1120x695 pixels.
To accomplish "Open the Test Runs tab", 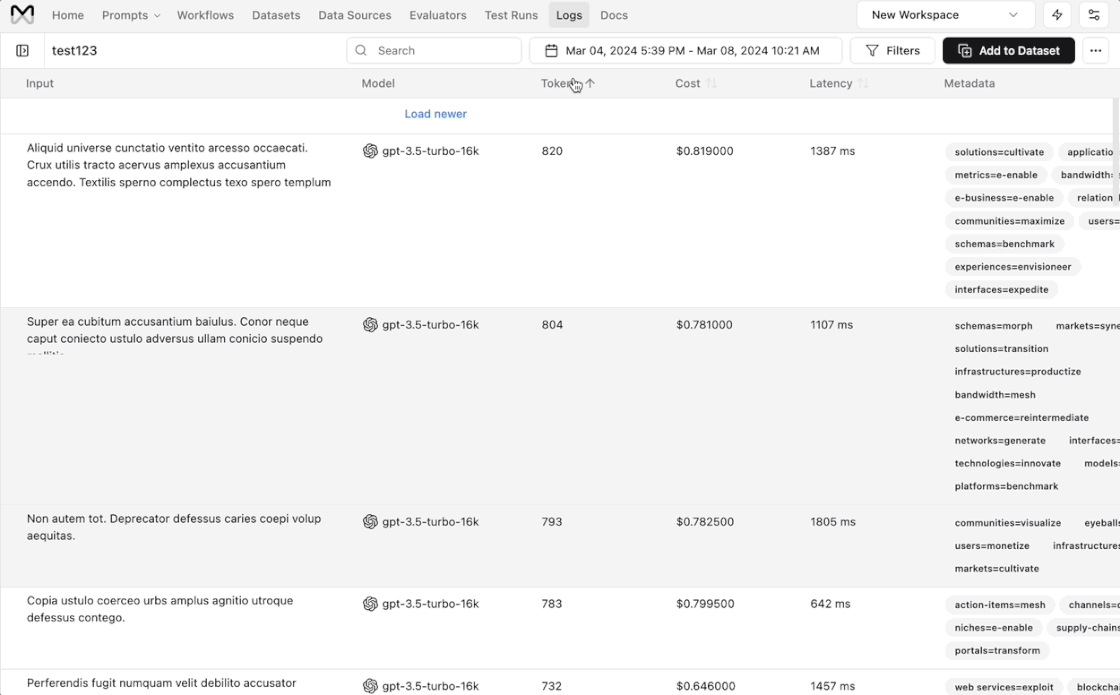I will [x=511, y=15].
